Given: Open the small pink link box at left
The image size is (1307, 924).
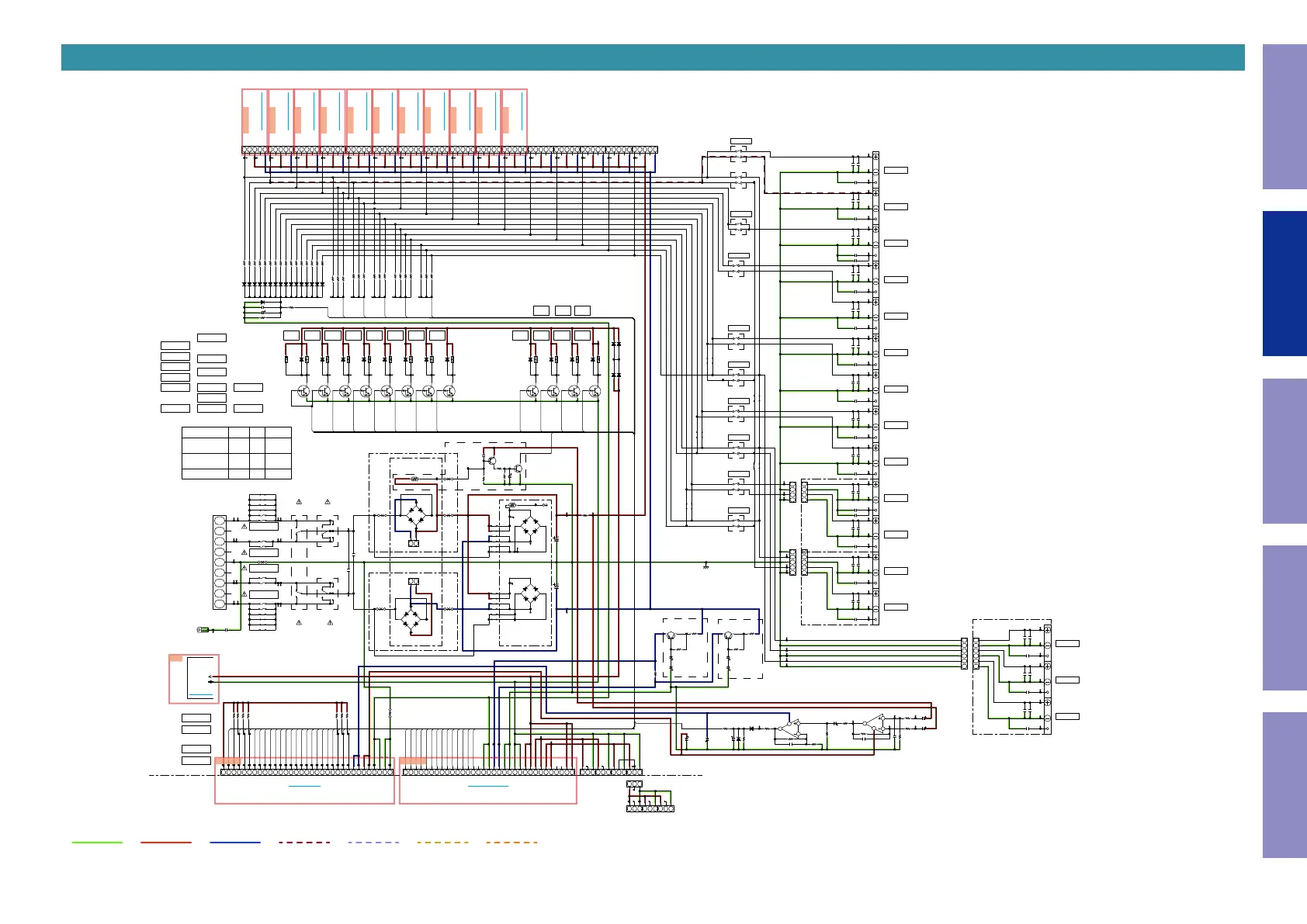Looking at the screenshot, I should (x=194, y=679).
